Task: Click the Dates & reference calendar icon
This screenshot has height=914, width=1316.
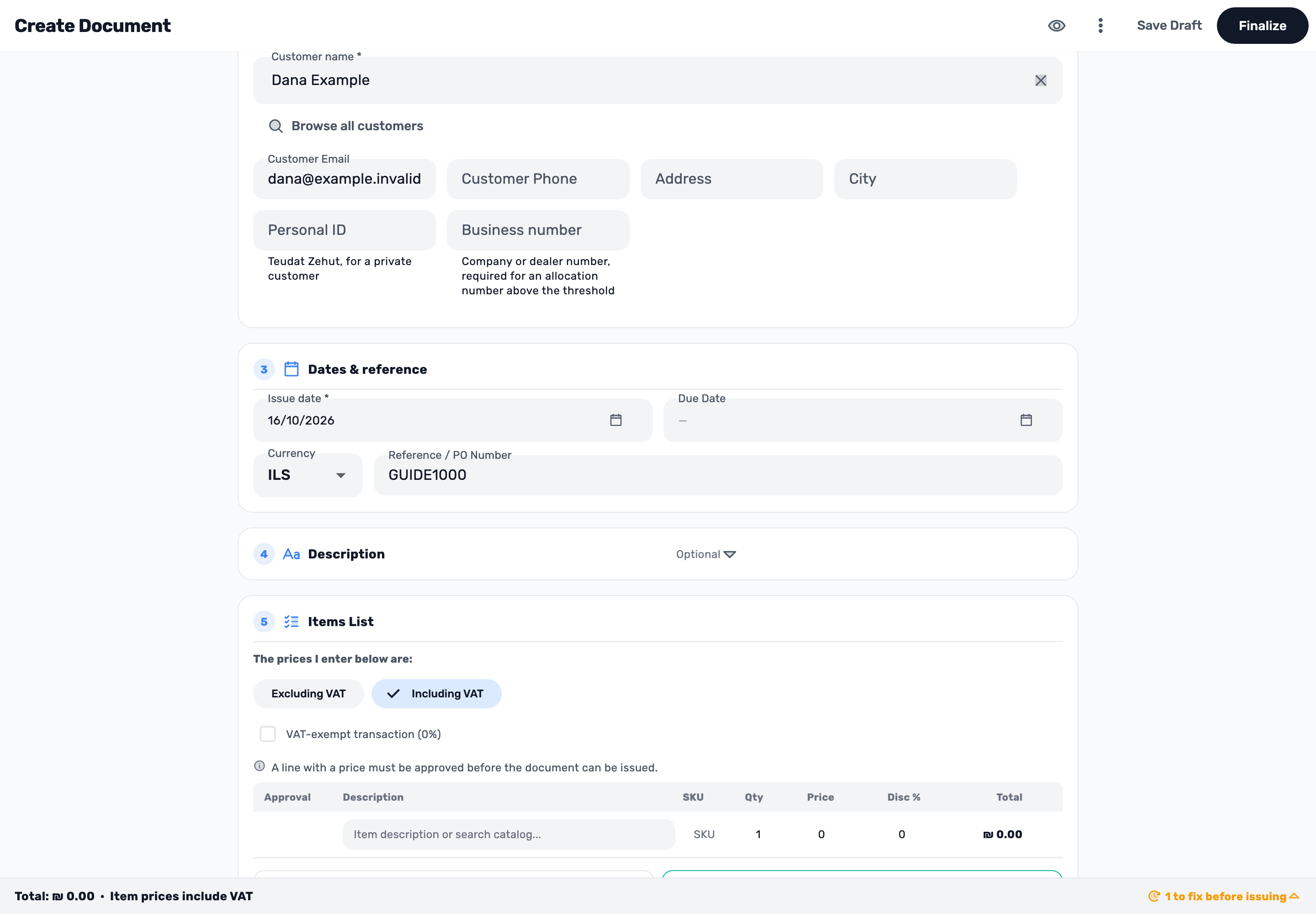Action: (292, 369)
